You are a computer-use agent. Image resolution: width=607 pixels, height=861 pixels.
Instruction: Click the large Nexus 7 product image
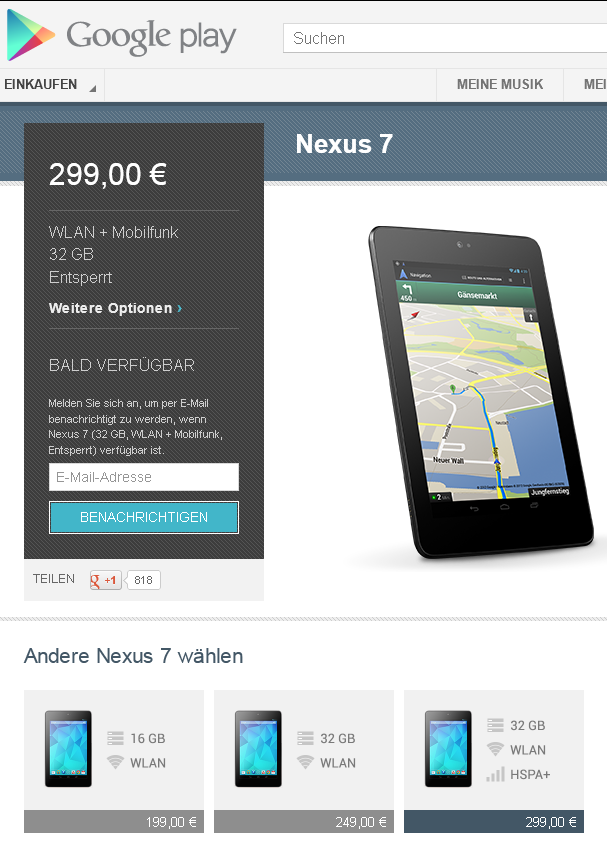[481, 393]
